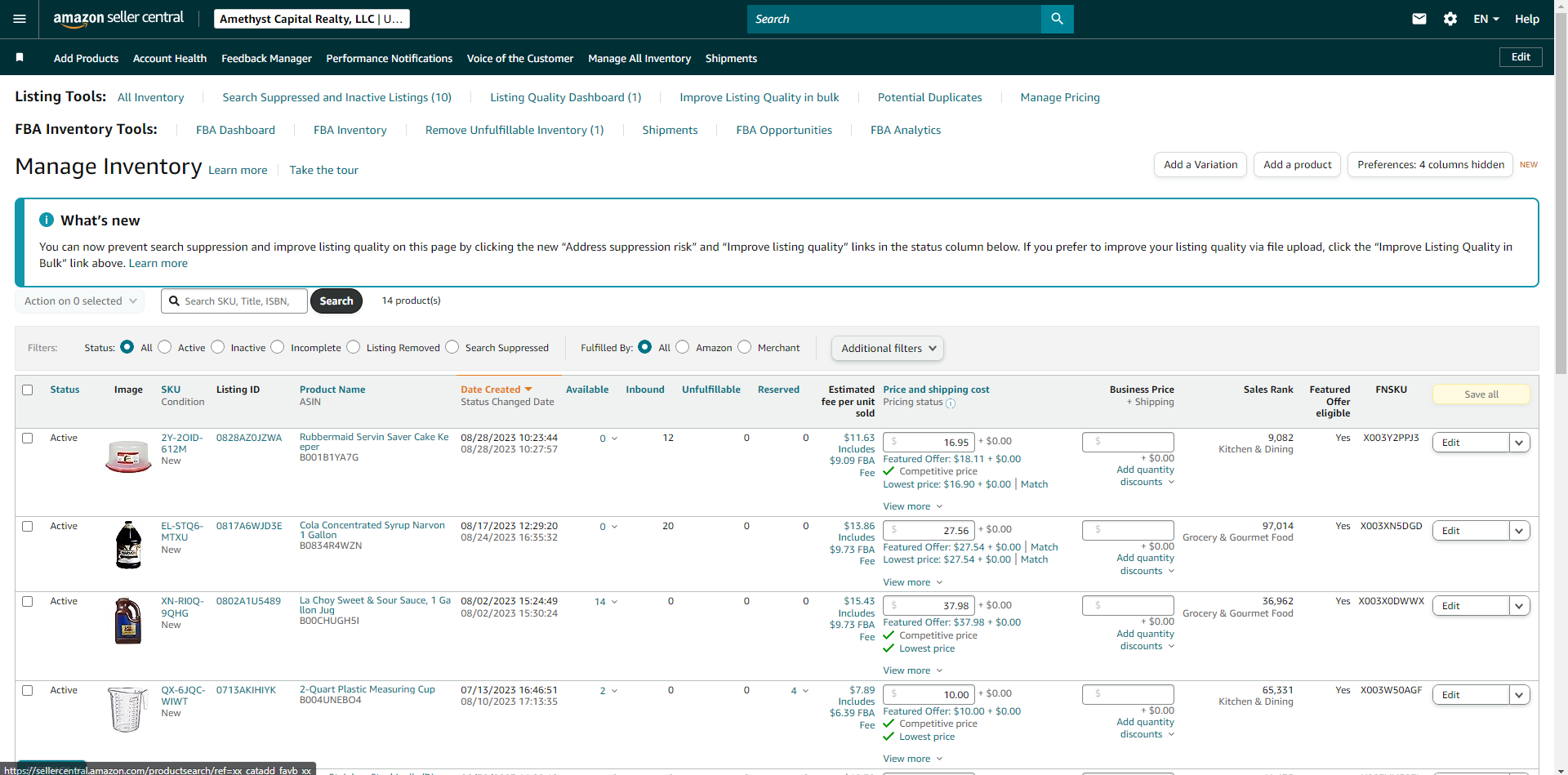Open Voice of the Customer menu
The width and height of the screenshot is (1568, 775).
(x=520, y=59)
